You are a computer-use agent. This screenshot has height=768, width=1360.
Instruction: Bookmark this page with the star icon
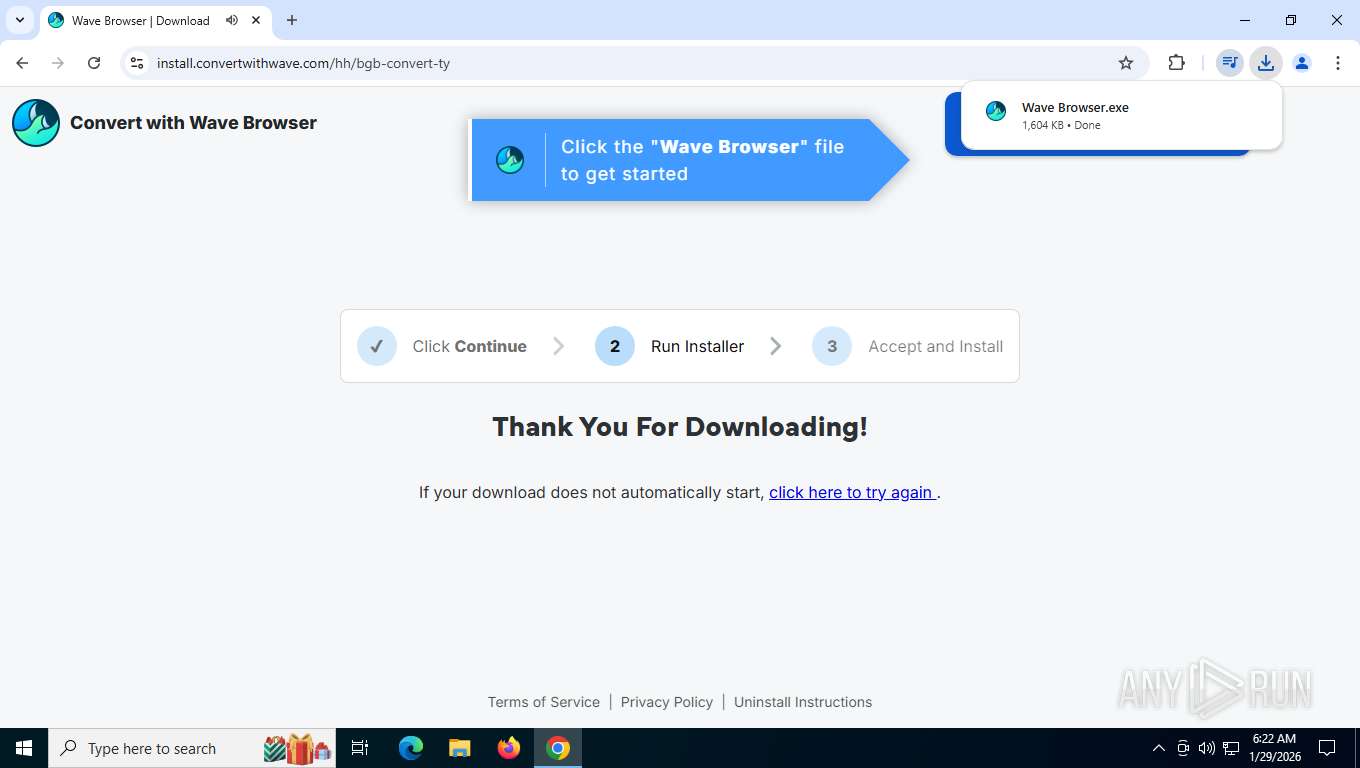click(1126, 63)
